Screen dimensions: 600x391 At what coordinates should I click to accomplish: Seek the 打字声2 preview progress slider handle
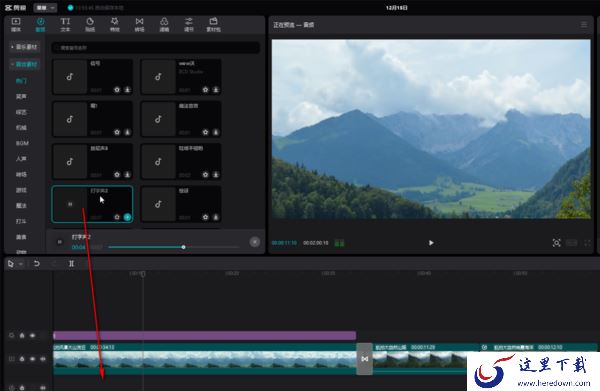[x=184, y=247]
